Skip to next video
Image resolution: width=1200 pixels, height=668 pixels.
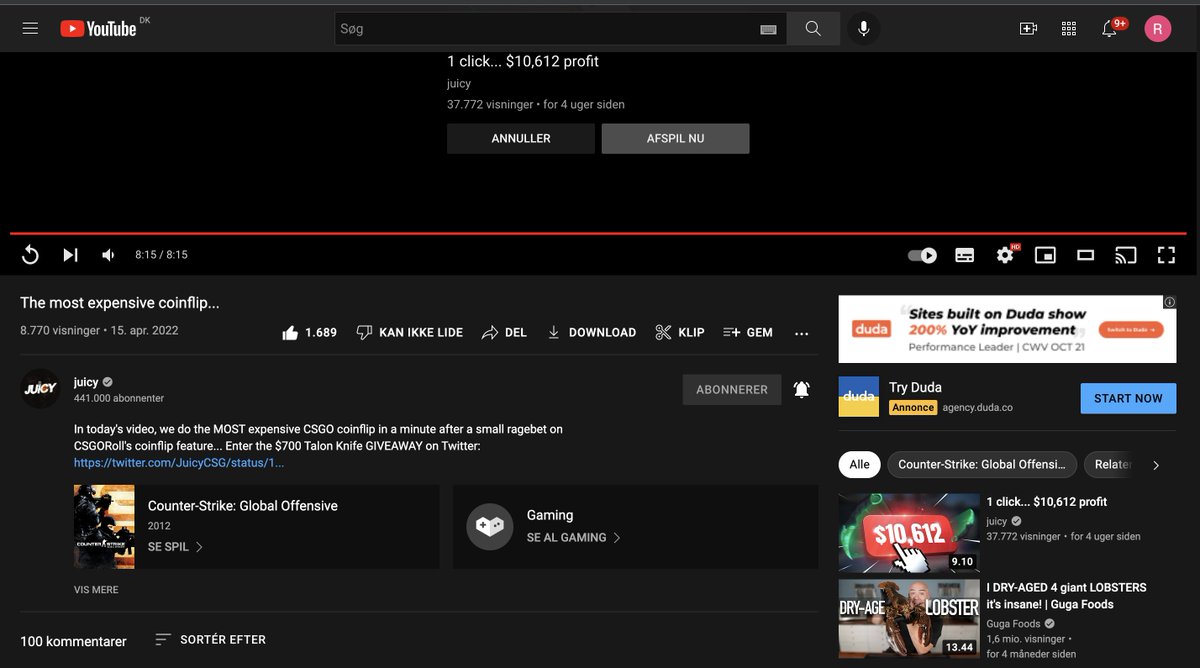(70, 255)
